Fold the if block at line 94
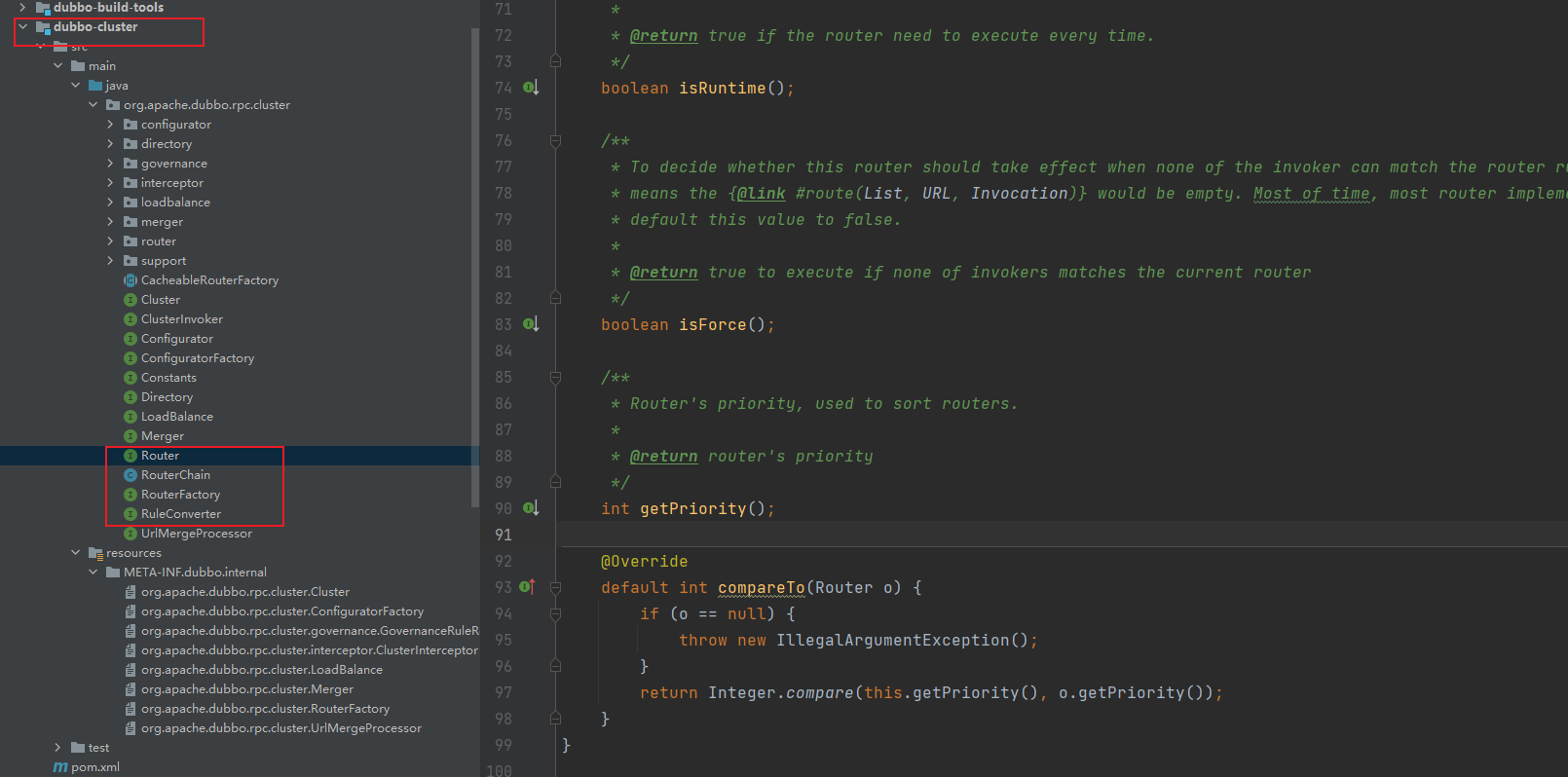Image resolution: width=1568 pixels, height=777 pixels. point(555,614)
